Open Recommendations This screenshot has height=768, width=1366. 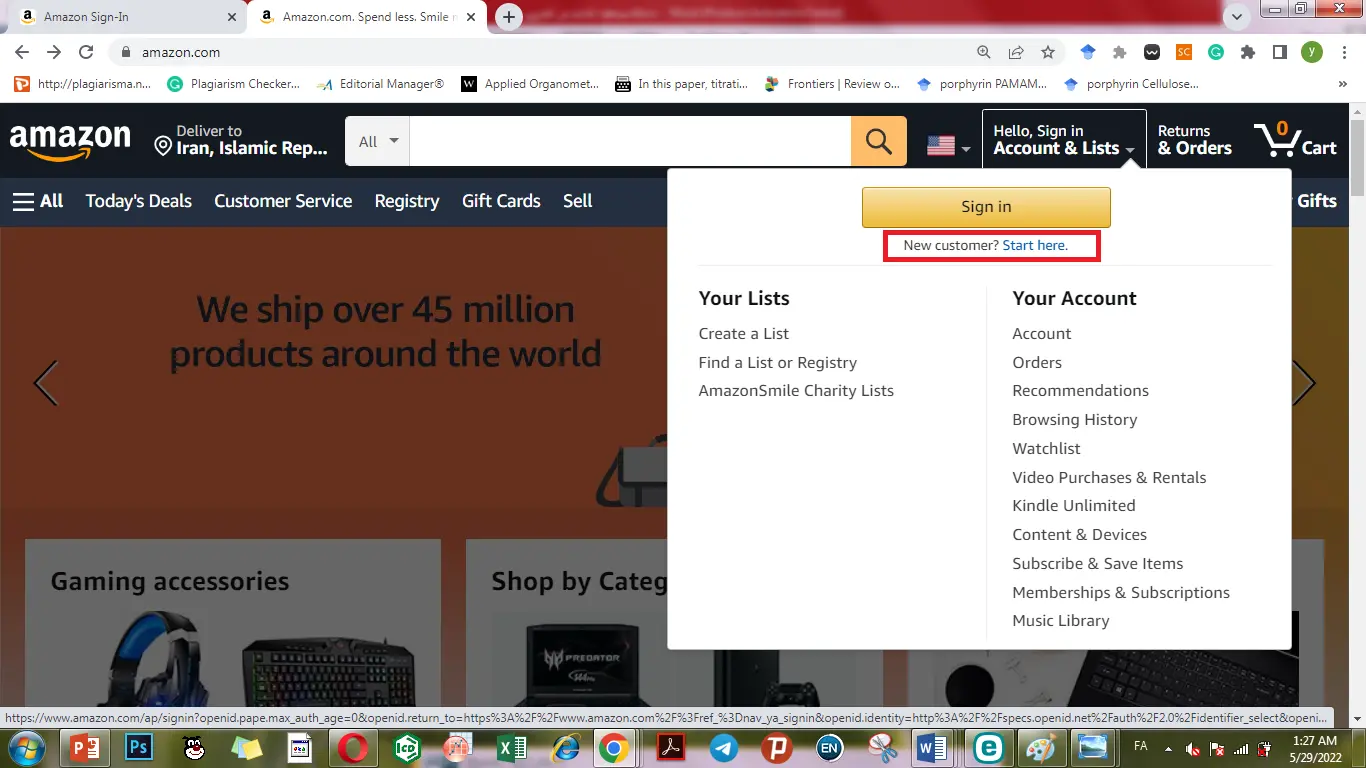coord(1081,391)
